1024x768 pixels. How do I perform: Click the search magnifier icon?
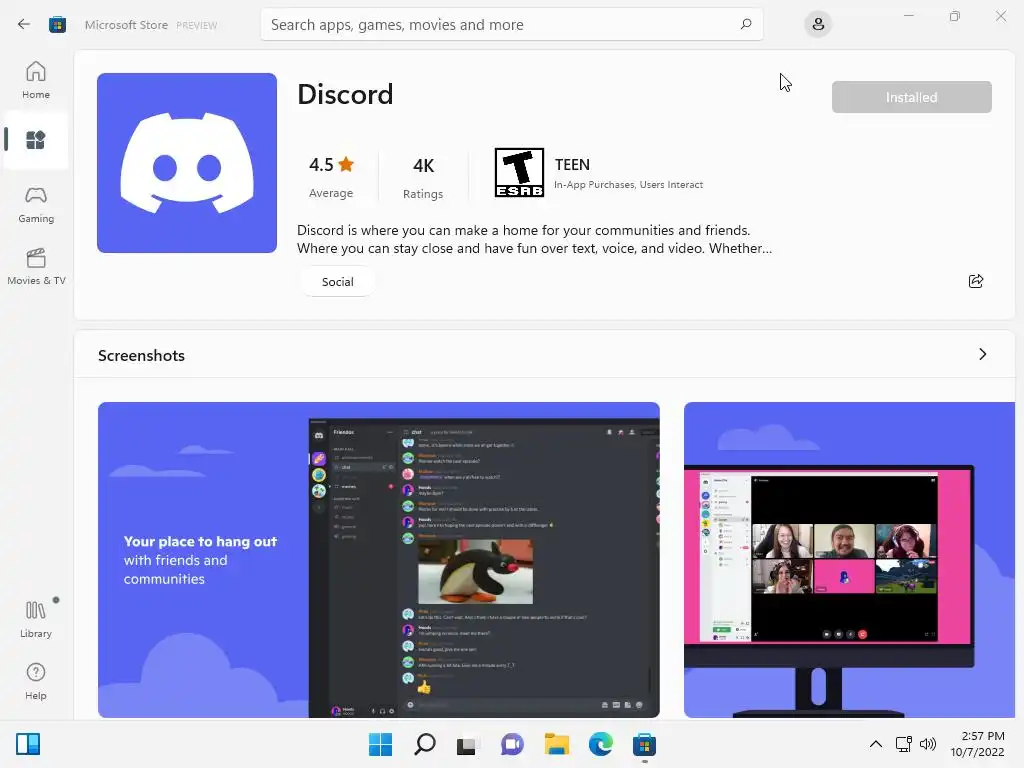click(x=746, y=24)
